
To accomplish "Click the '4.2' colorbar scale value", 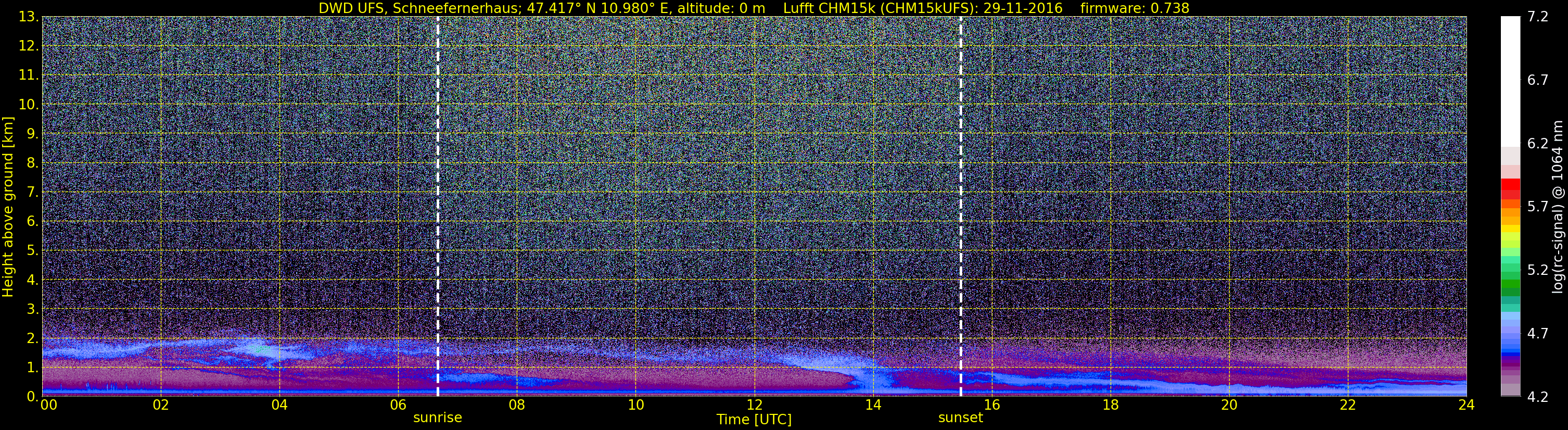I will coord(1538,397).
